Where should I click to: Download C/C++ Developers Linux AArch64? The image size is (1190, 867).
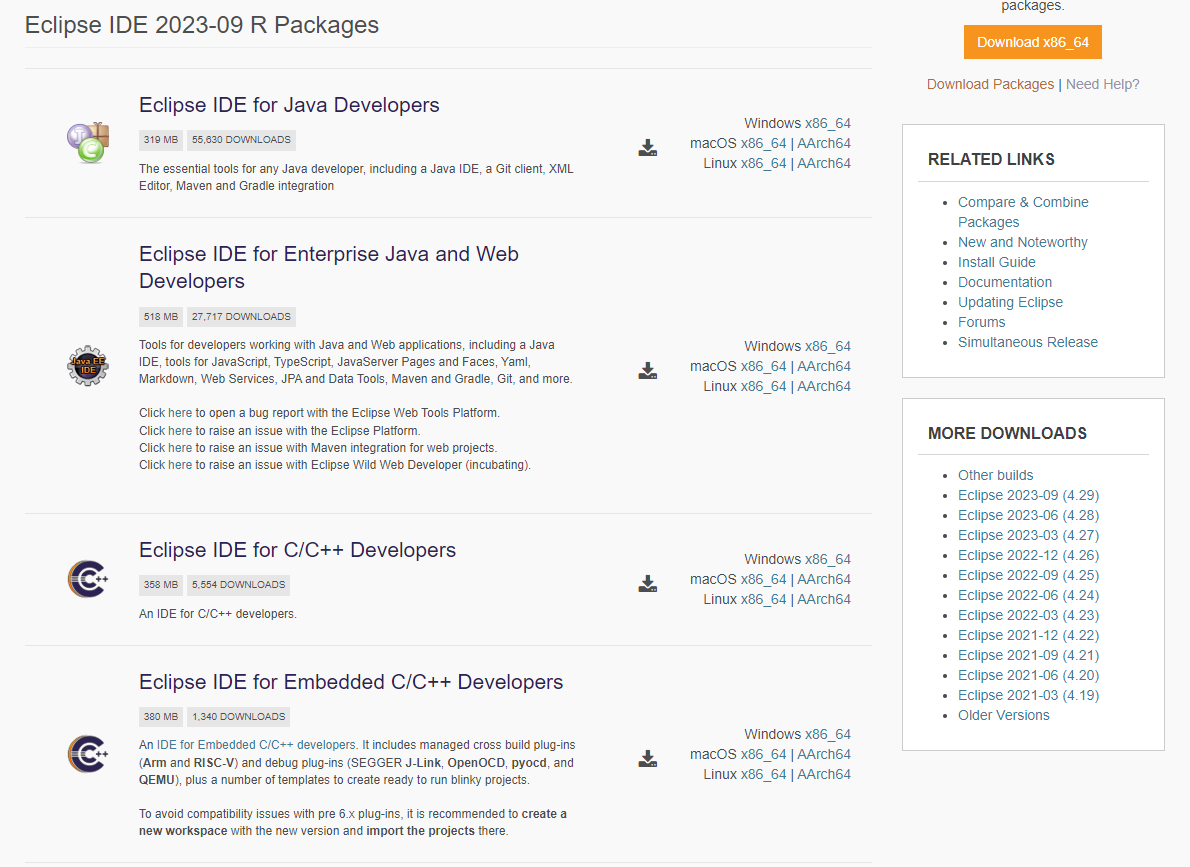823,599
